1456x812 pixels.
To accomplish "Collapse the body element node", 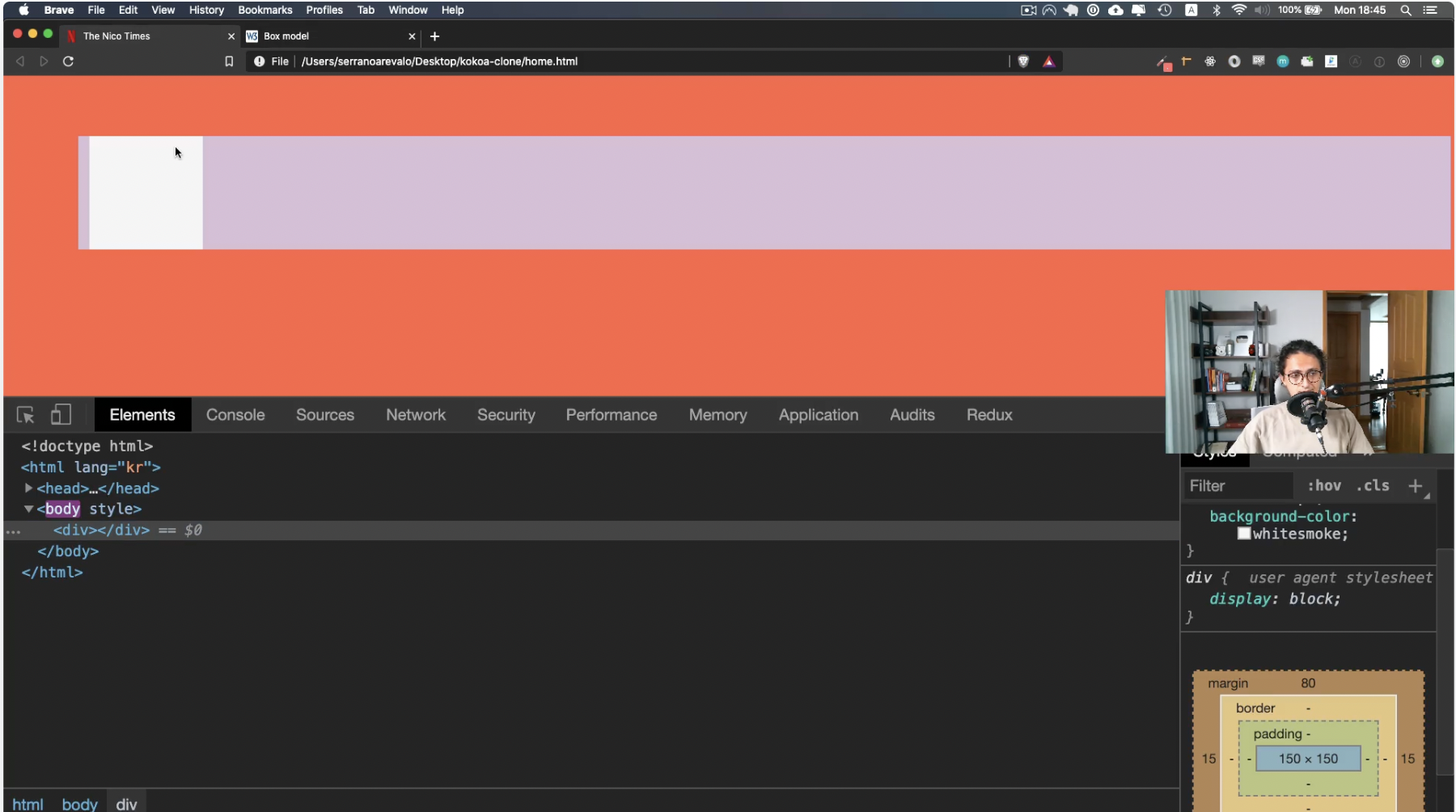I will pos(28,510).
